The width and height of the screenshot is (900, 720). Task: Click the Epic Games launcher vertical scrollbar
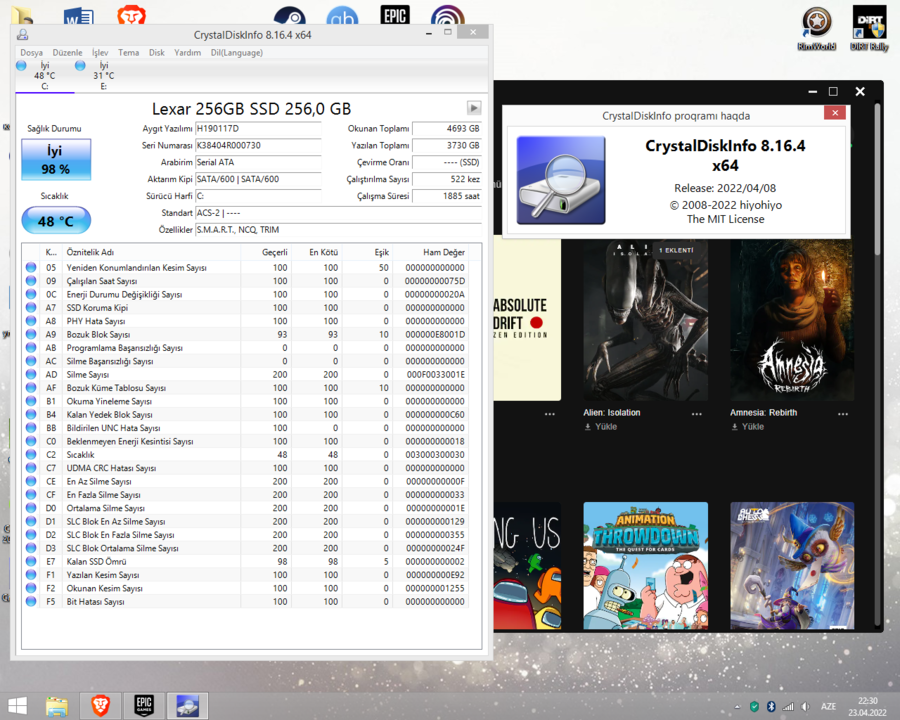click(877, 179)
